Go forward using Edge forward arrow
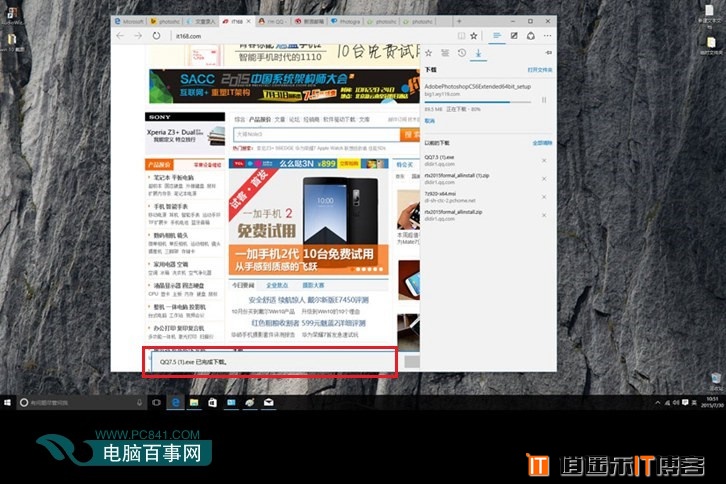Viewport: 726px width, 484px height. tap(138, 36)
